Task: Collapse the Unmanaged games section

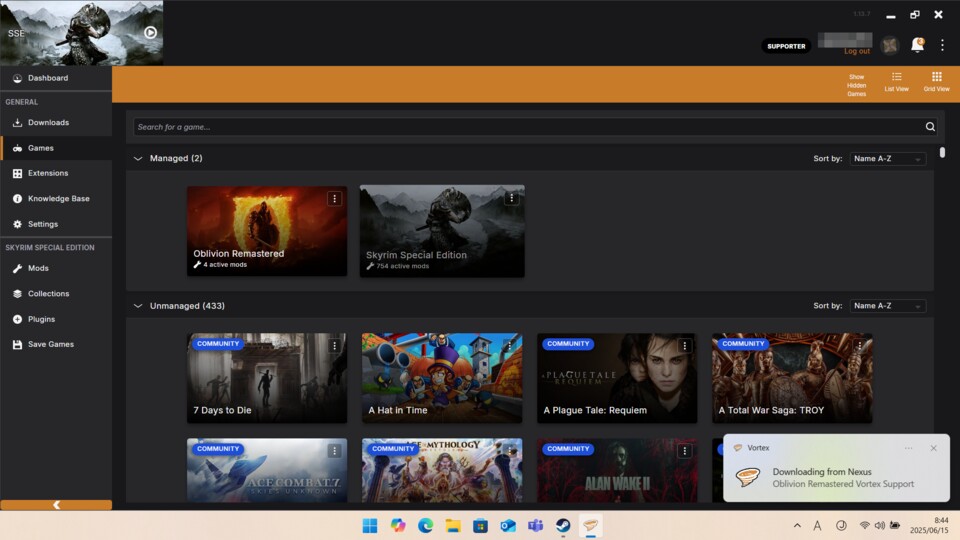Action: point(138,305)
